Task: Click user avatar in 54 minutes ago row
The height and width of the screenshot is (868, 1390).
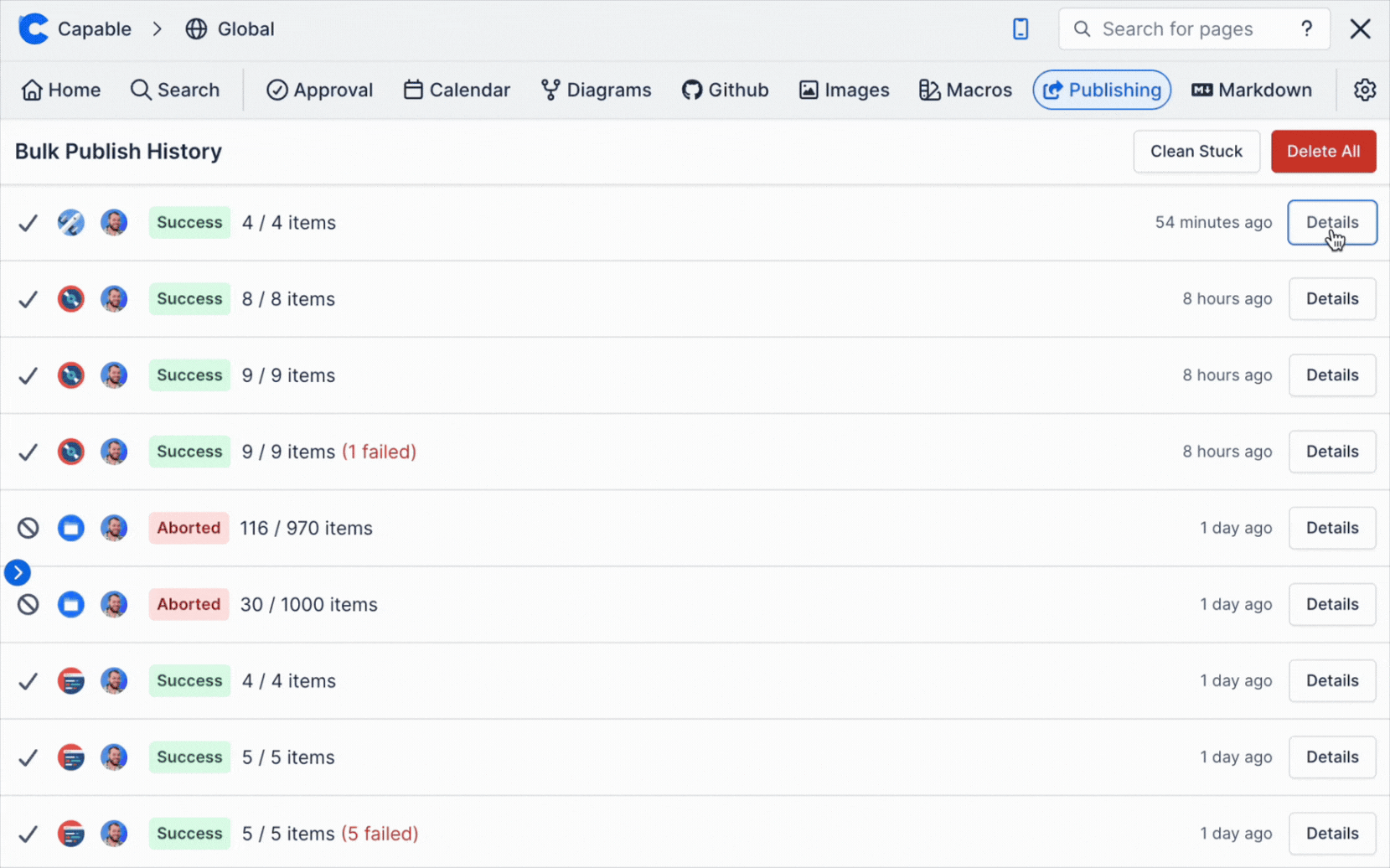Action: 114,223
